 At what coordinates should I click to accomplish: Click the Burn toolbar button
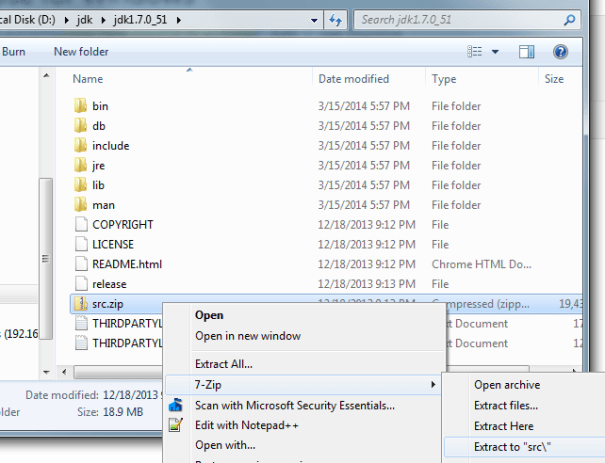[x=14, y=51]
